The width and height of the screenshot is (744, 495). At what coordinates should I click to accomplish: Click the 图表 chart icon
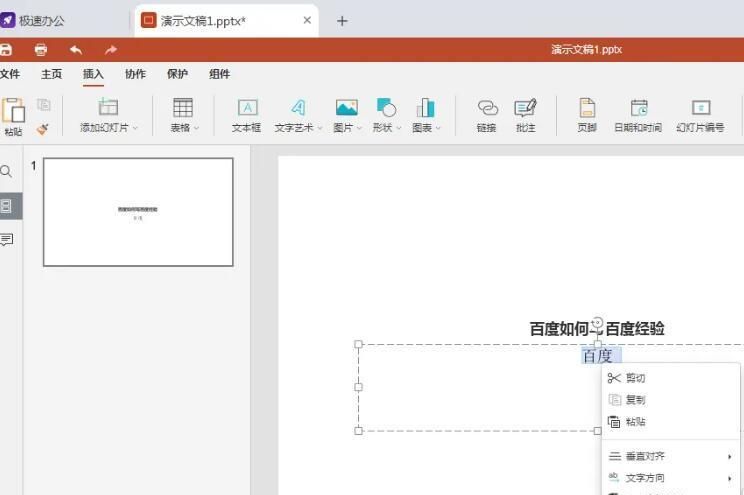pos(425,108)
